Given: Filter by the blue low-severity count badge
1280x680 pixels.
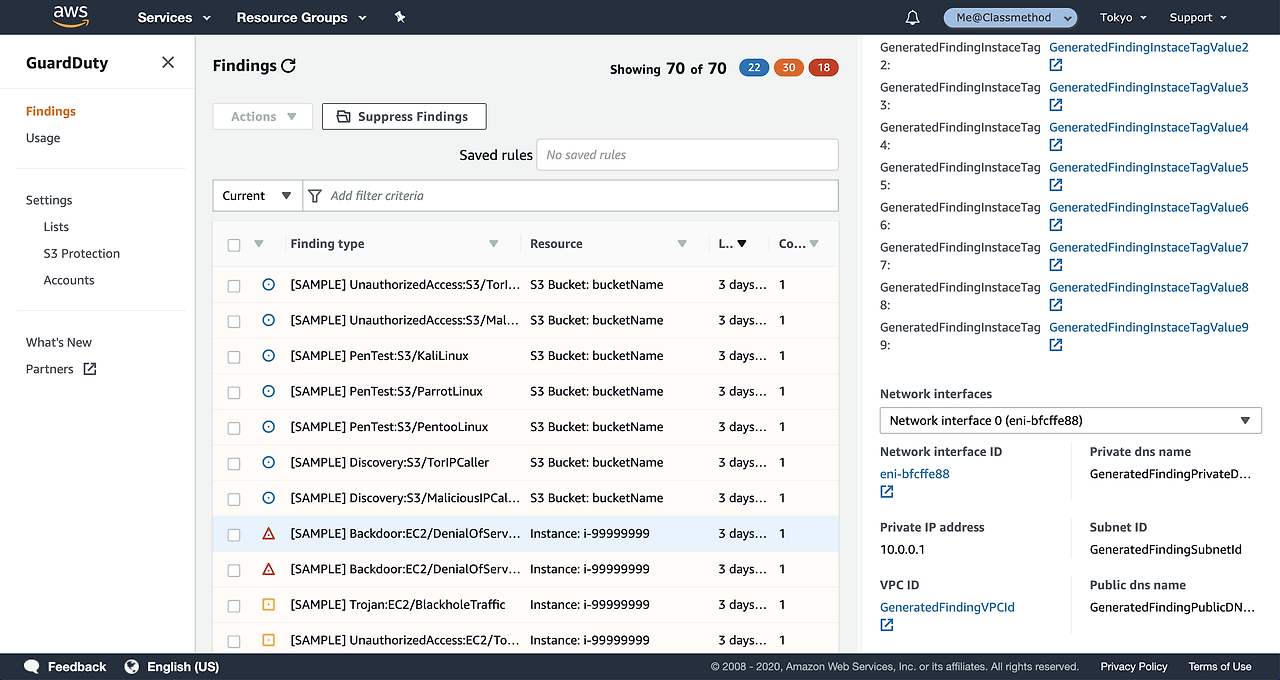Looking at the screenshot, I should [x=754, y=68].
